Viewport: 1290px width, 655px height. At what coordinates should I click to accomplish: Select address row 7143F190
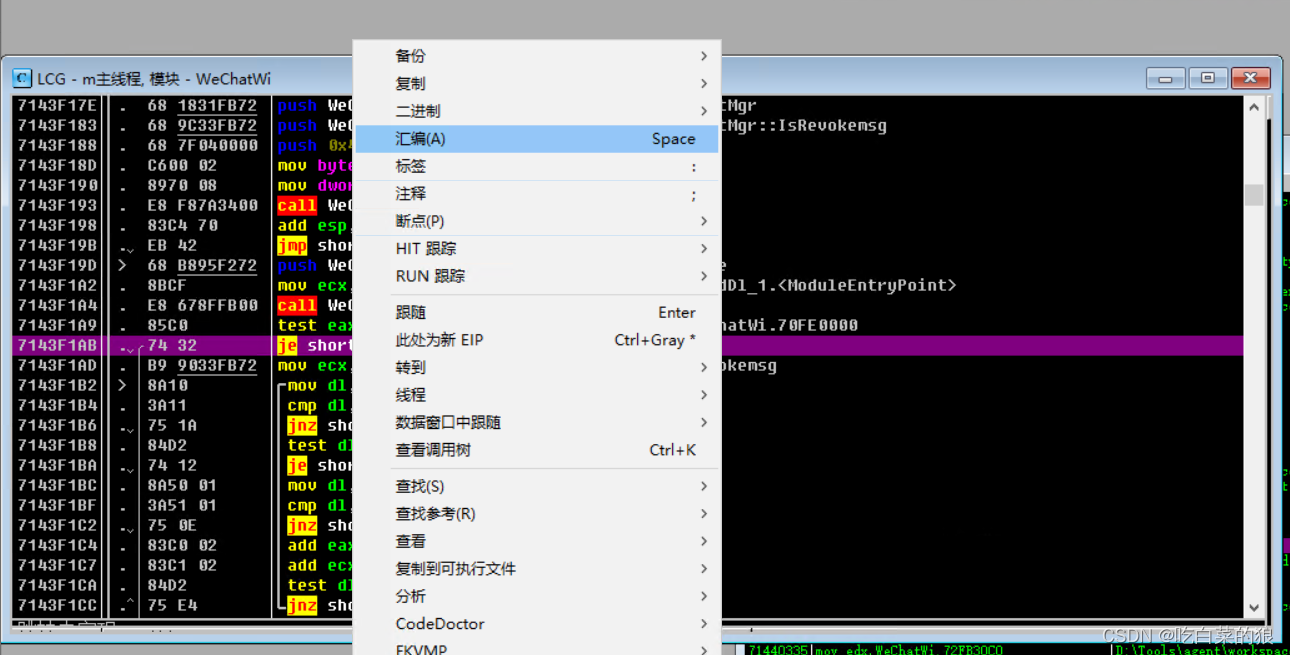click(58, 186)
